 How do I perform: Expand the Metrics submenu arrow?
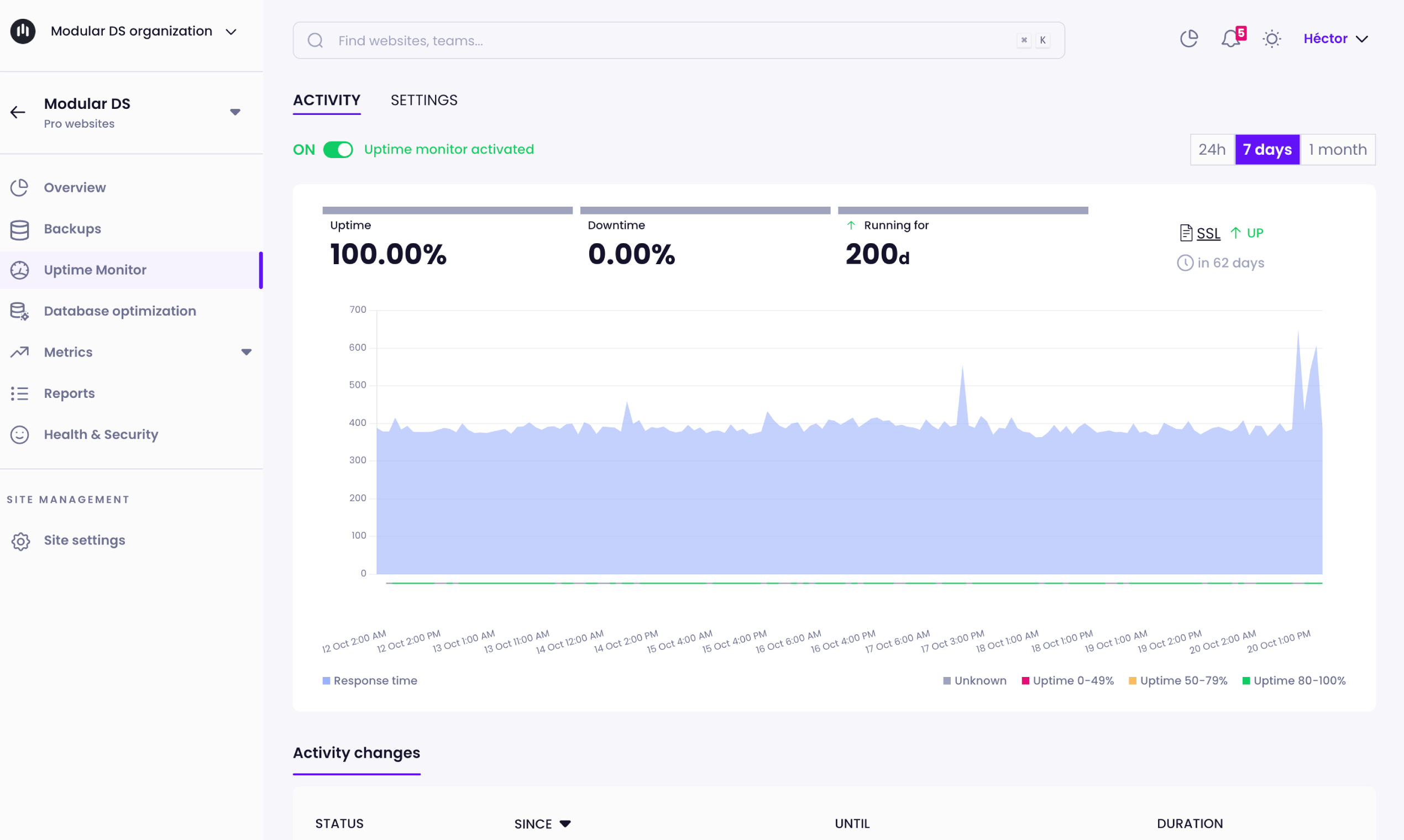click(247, 352)
